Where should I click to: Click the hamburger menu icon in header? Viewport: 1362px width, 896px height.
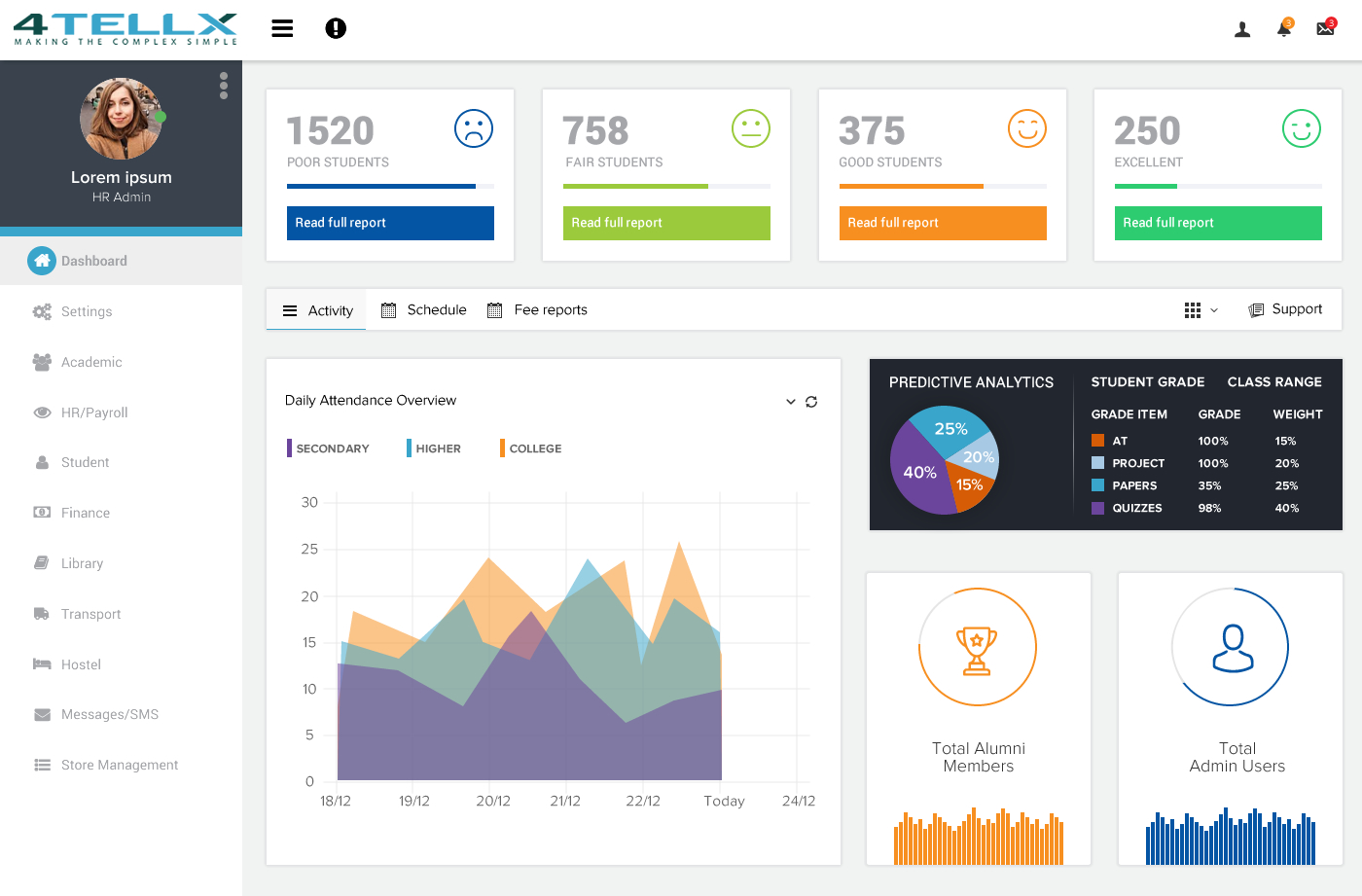point(282,28)
